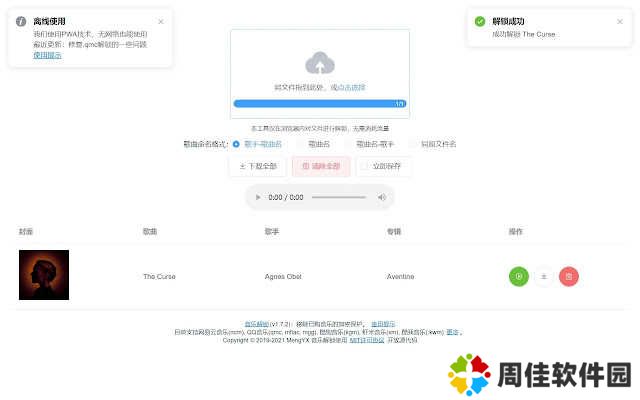Play The Curse with green play button

click(518, 276)
